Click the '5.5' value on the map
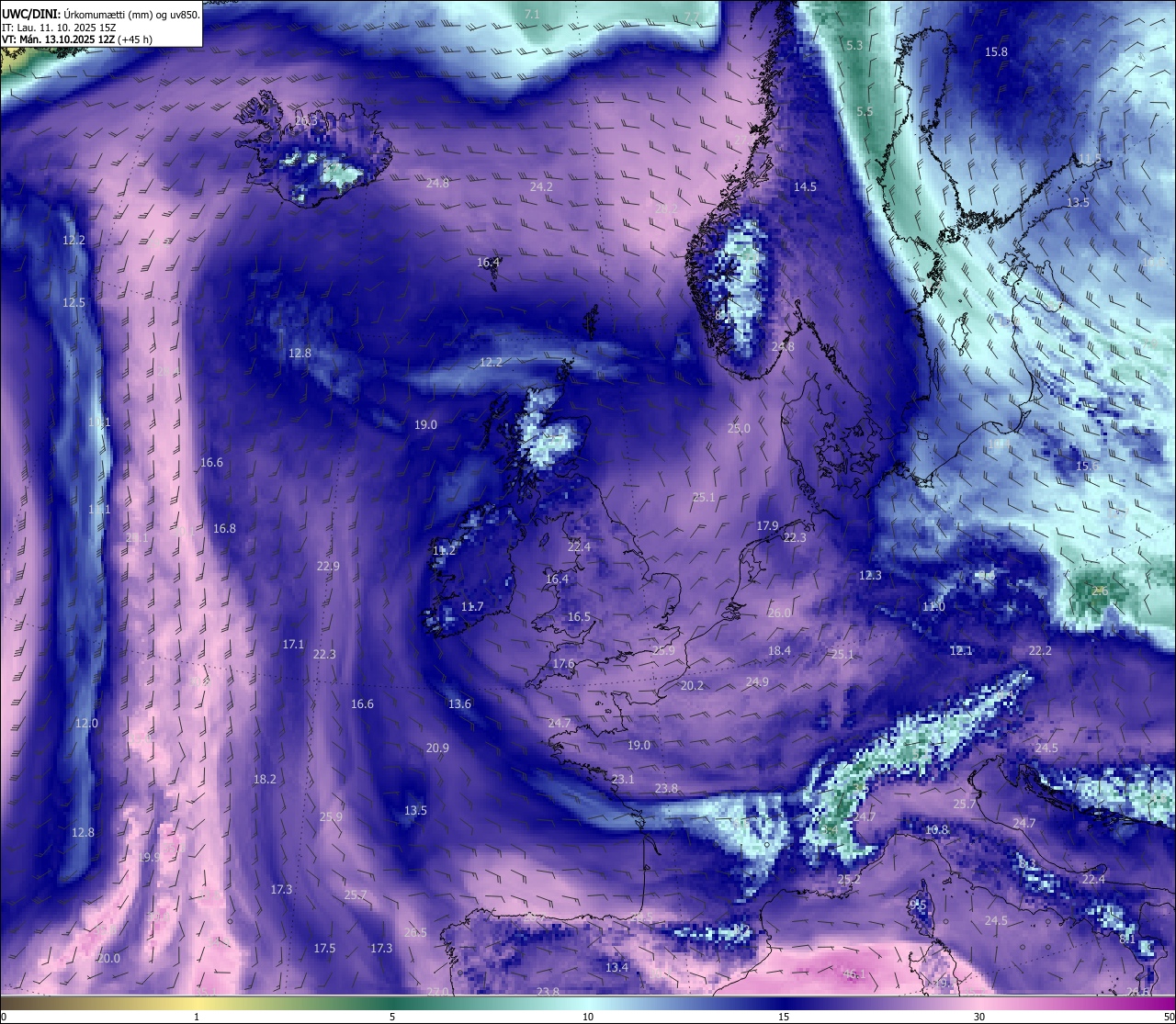Viewport: 1176px width, 1024px height. 865,111
